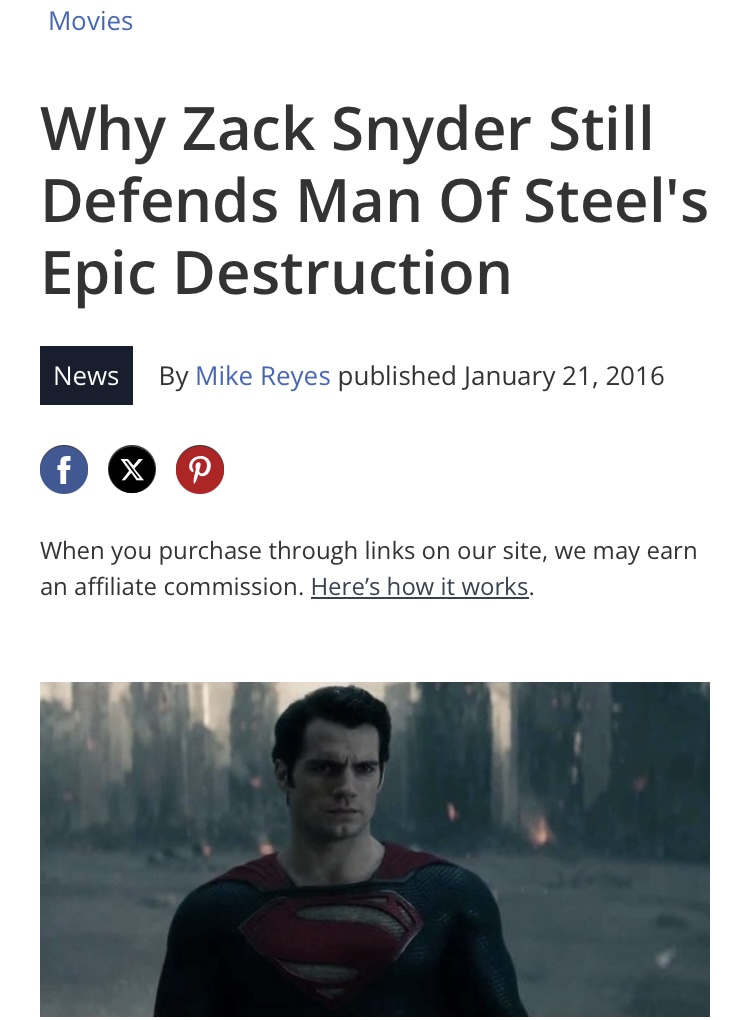Share the article on Facebook
Screen dimensions: 750x1020
click(64, 469)
